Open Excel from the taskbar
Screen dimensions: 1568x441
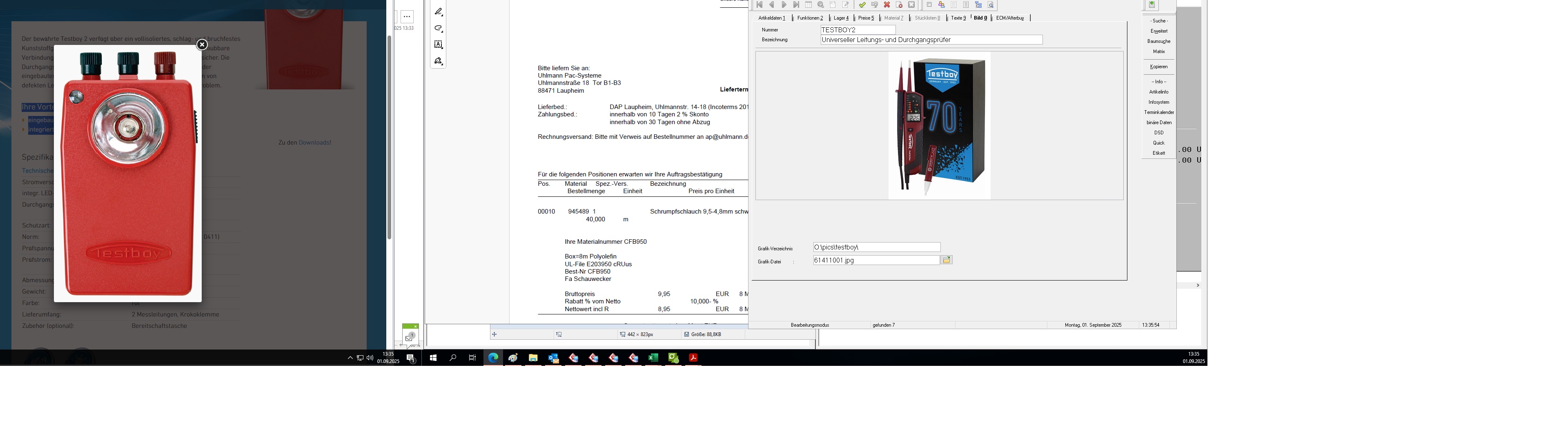(653, 358)
